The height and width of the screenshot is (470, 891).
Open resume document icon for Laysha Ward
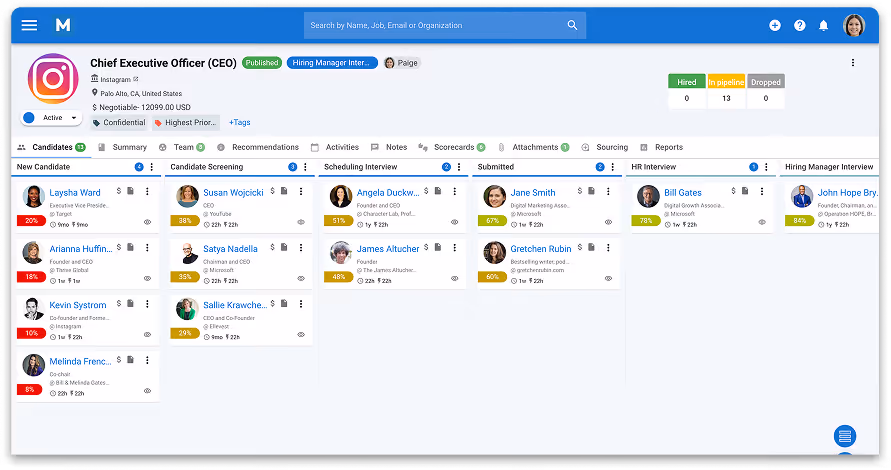tap(130, 191)
